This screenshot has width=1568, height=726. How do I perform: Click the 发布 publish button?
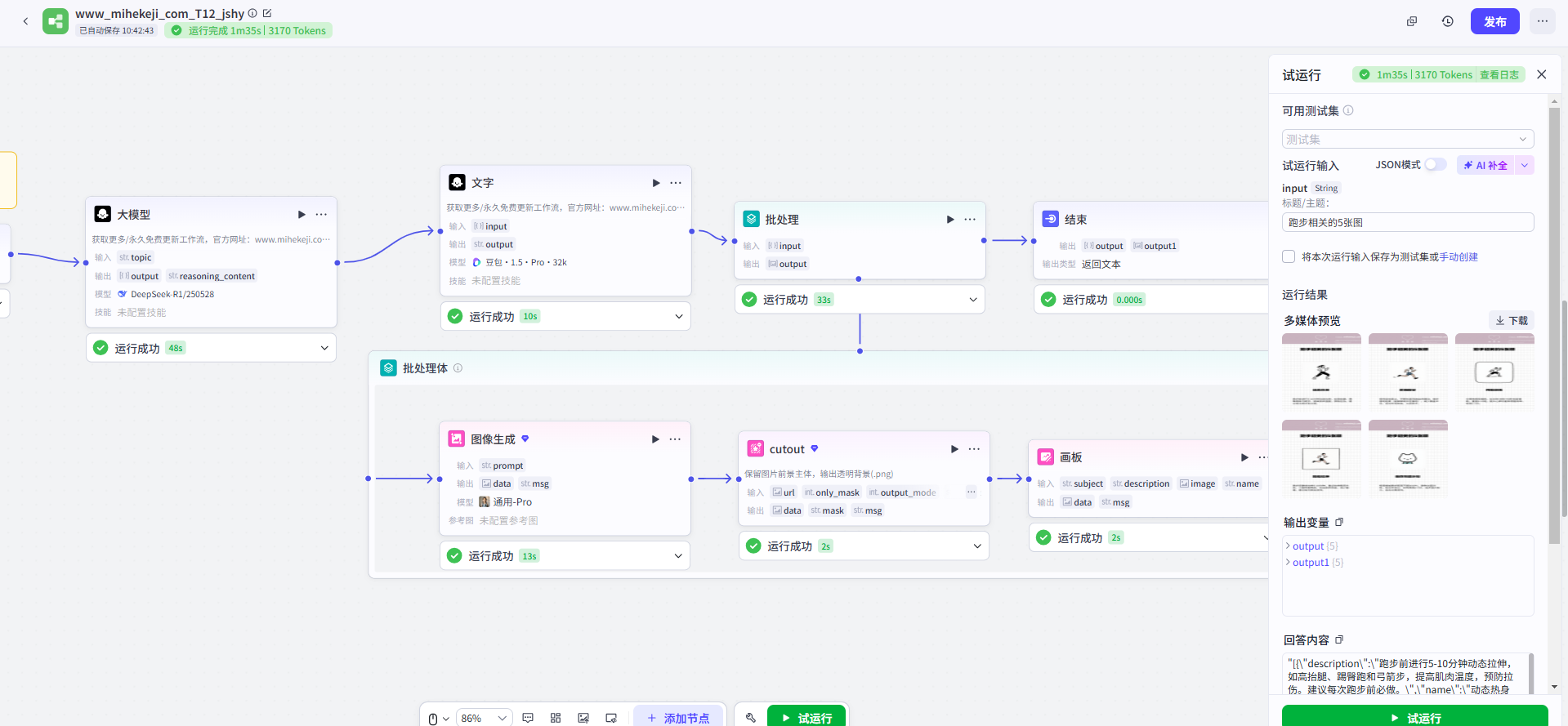click(x=1494, y=21)
